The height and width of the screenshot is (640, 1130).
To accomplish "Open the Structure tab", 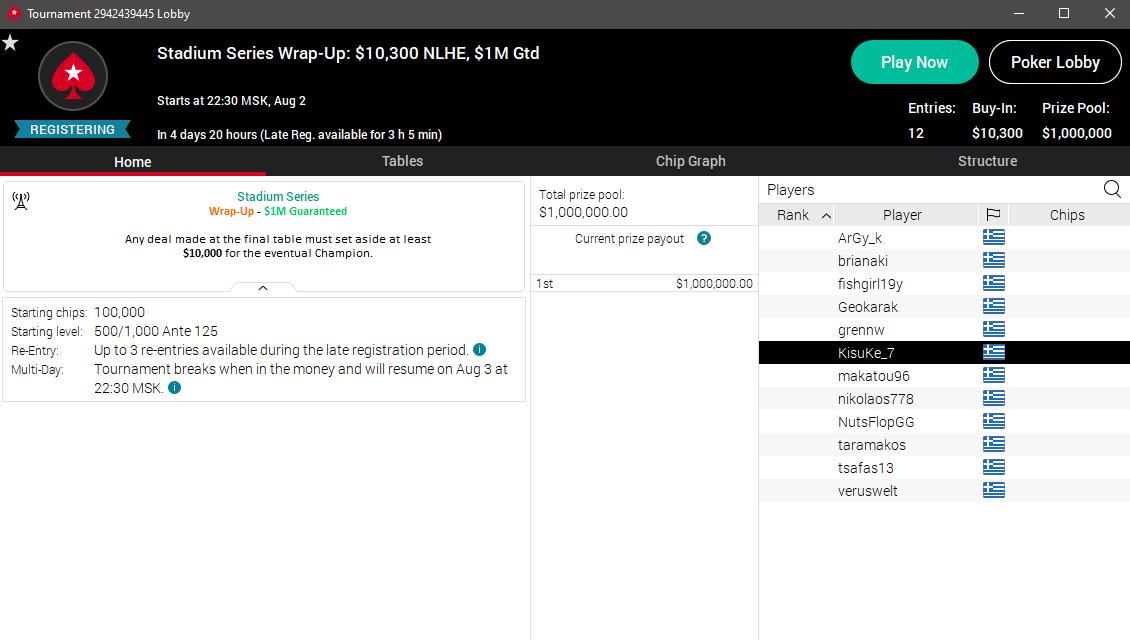I will 987,161.
